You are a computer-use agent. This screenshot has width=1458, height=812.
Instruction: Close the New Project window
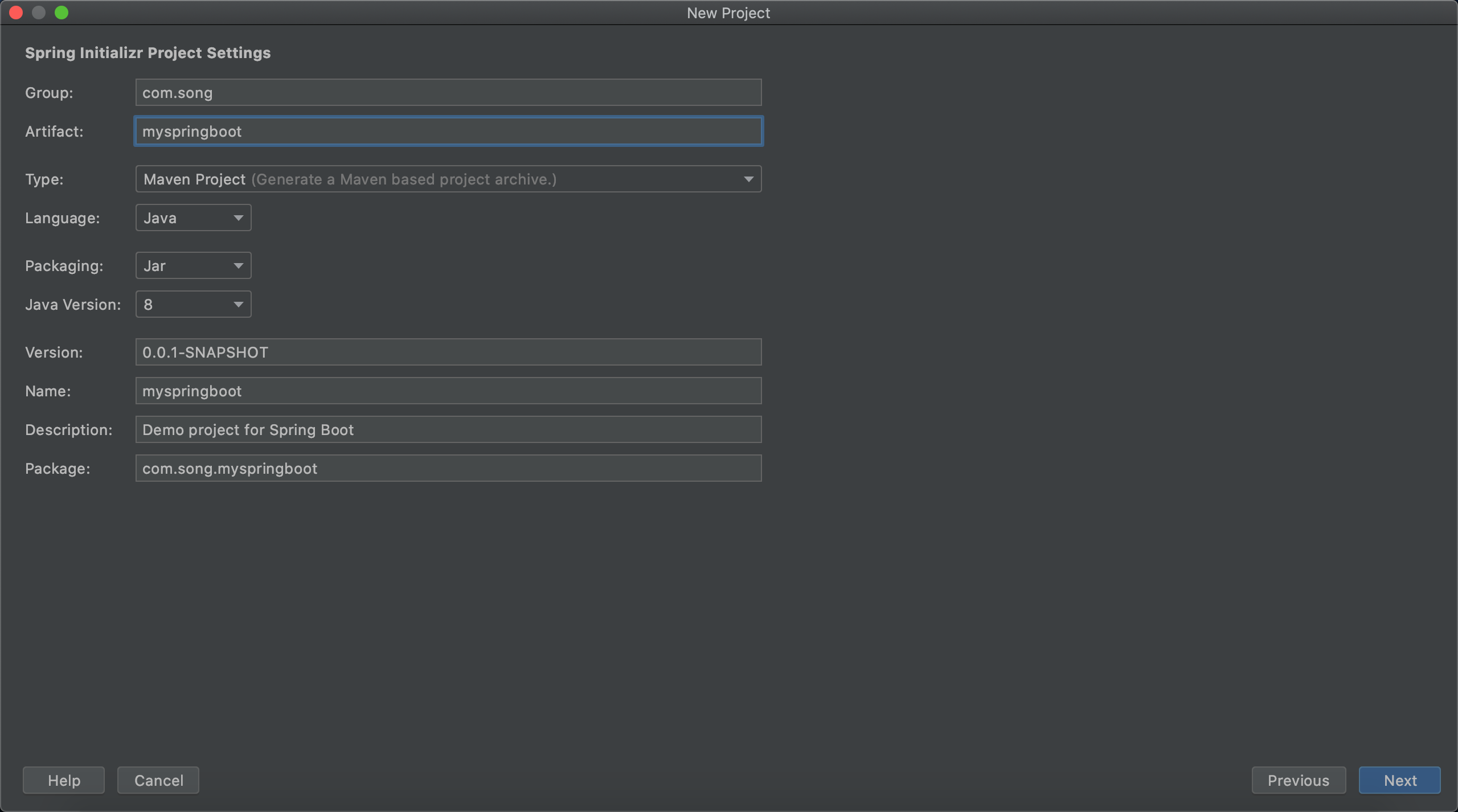(x=16, y=13)
